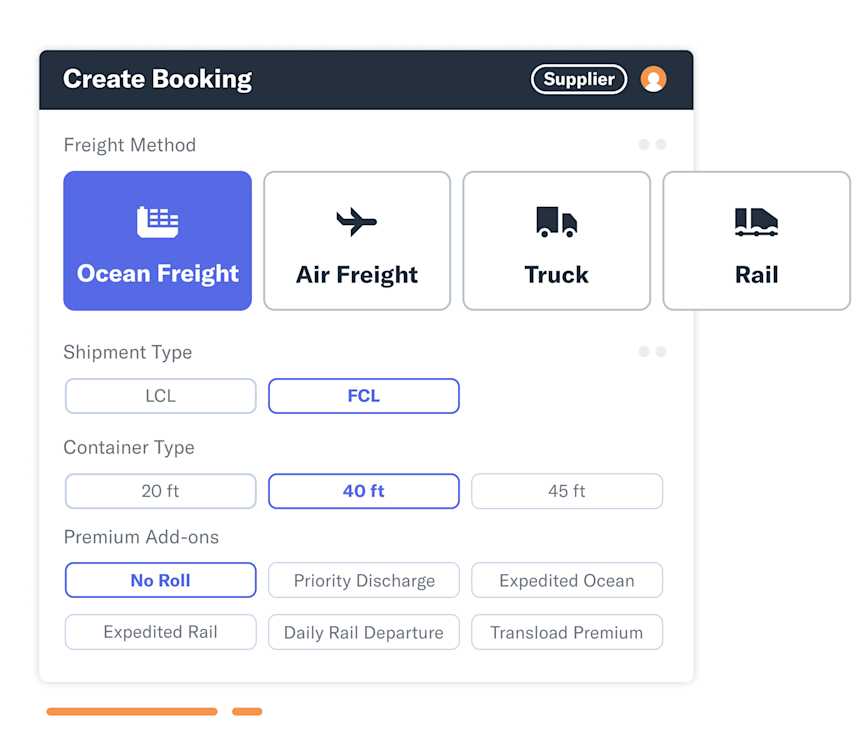The width and height of the screenshot is (864, 747).
Task: Open the user profile avatar
Action: pyautogui.click(x=654, y=79)
